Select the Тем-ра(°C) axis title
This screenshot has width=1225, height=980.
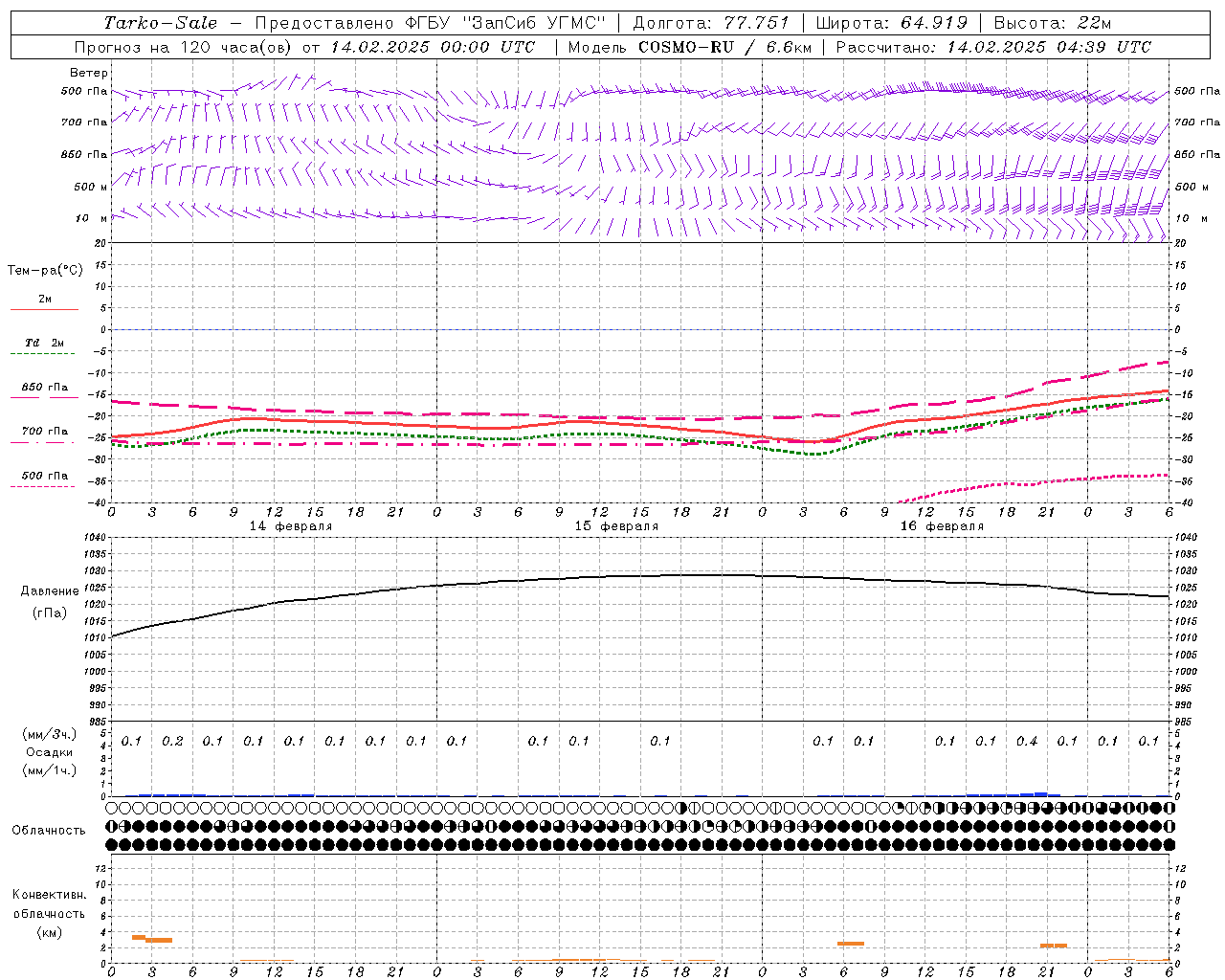pos(45,271)
